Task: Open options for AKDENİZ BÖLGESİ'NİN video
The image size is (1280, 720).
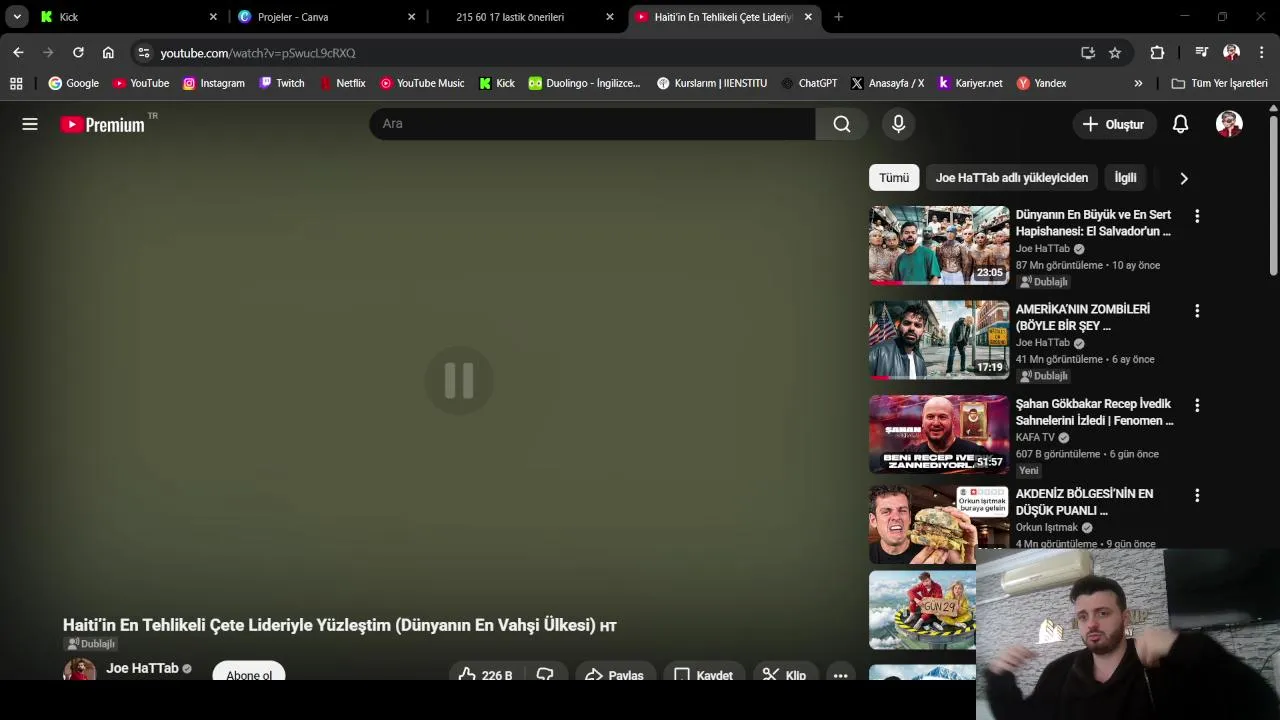Action: 1197,496
